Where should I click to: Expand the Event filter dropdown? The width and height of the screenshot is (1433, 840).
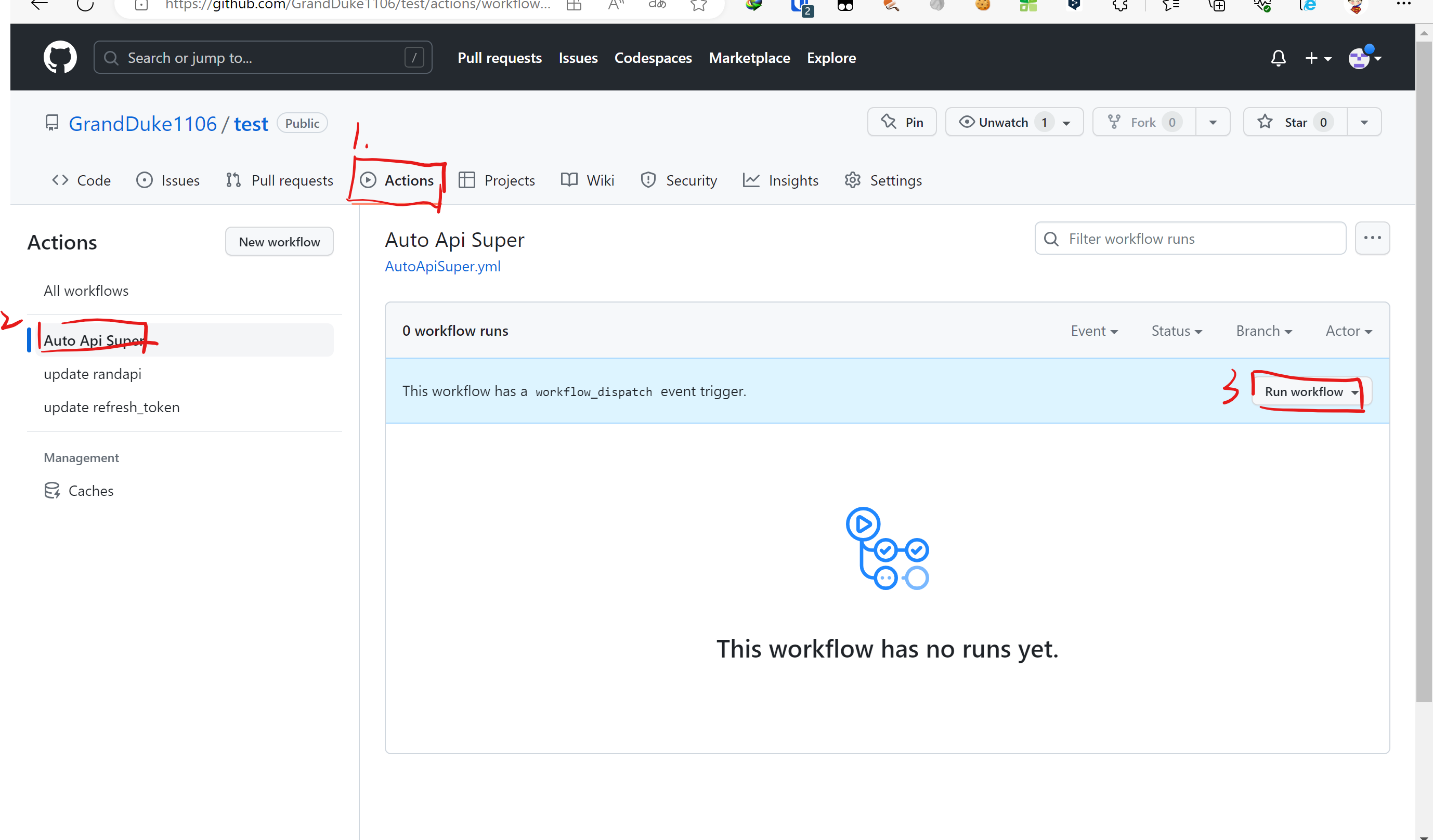tap(1093, 330)
